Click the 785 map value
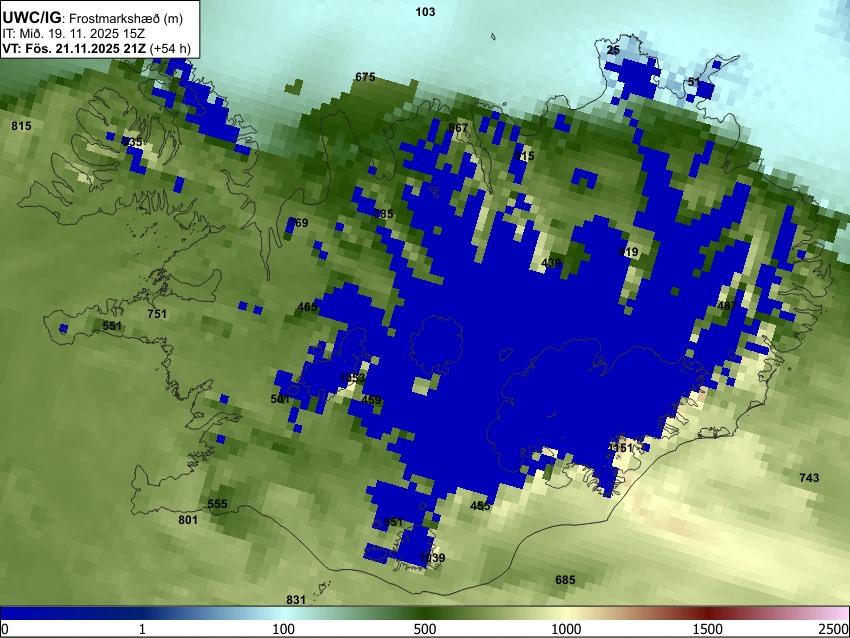 [x=384, y=214]
